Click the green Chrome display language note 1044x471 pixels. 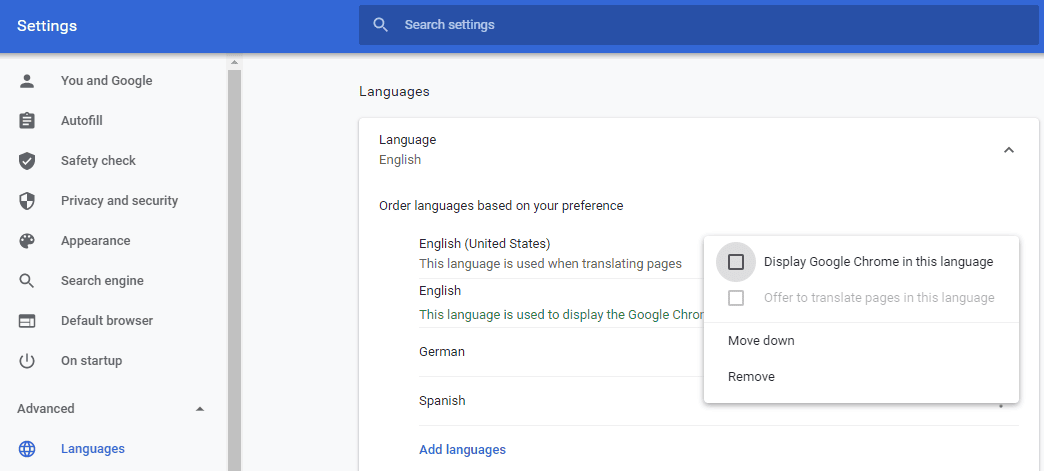click(561, 314)
